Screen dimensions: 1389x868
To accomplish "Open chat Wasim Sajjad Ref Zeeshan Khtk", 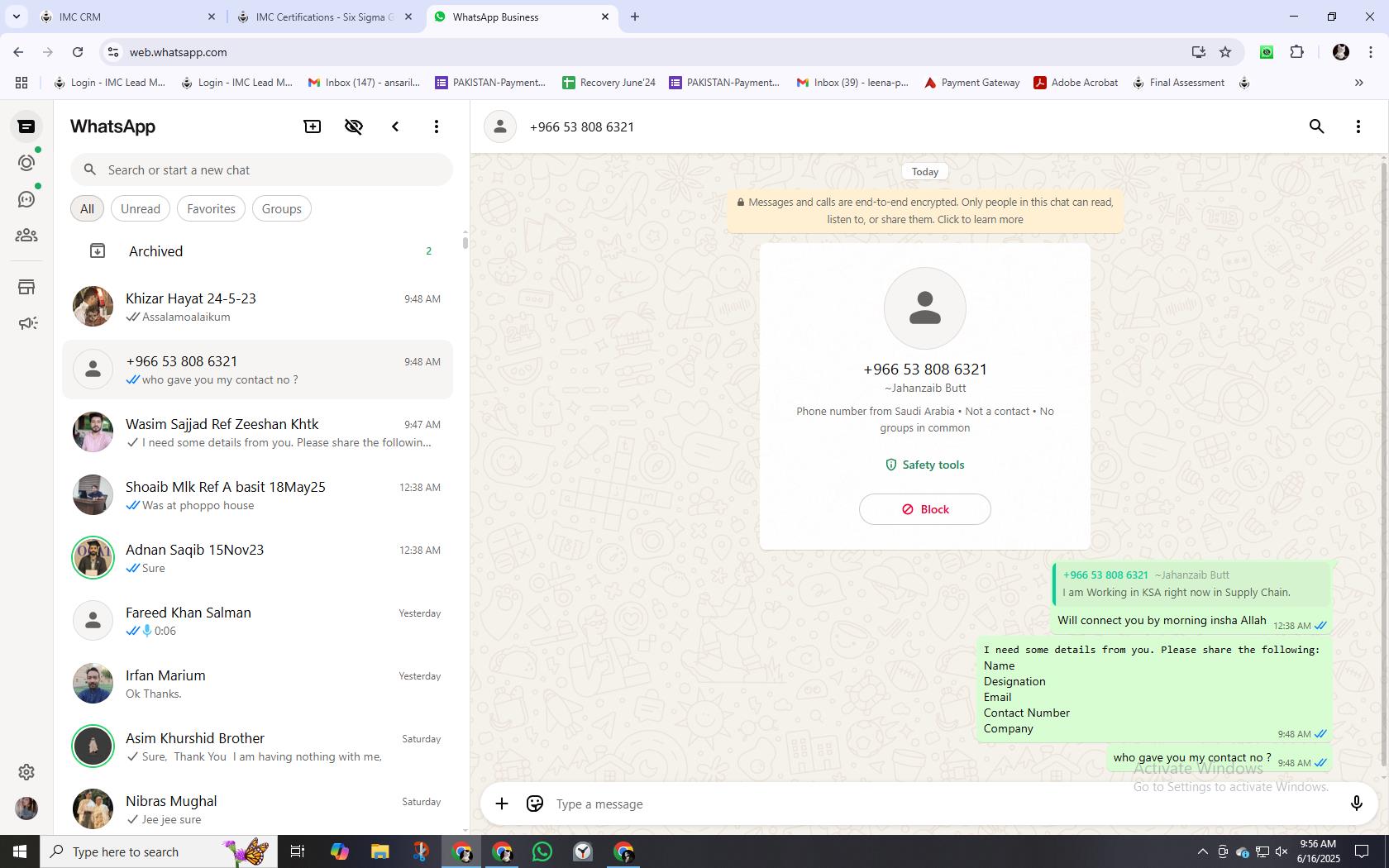I will (x=258, y=432).
